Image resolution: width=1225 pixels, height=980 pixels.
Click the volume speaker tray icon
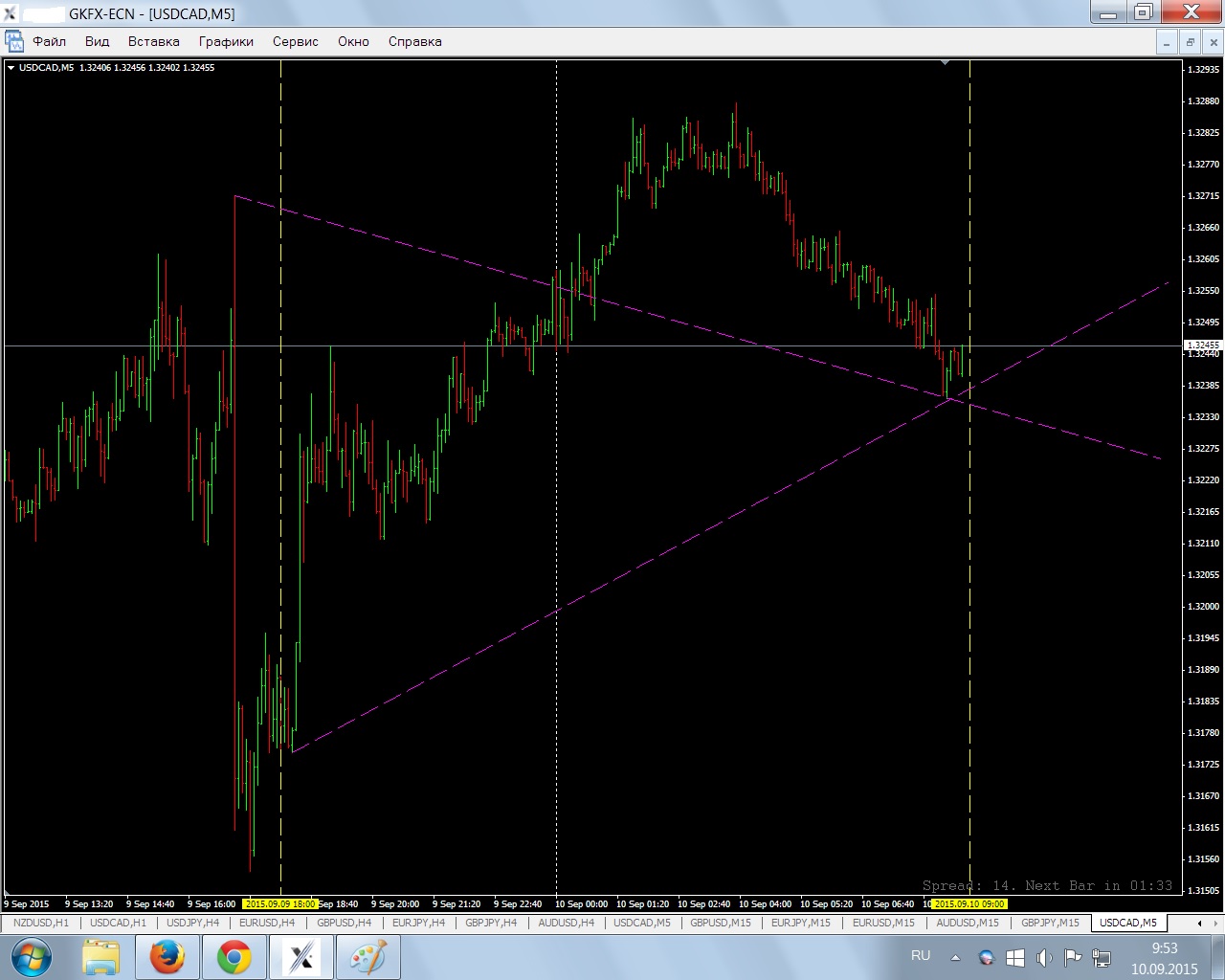pos(1044,957)
